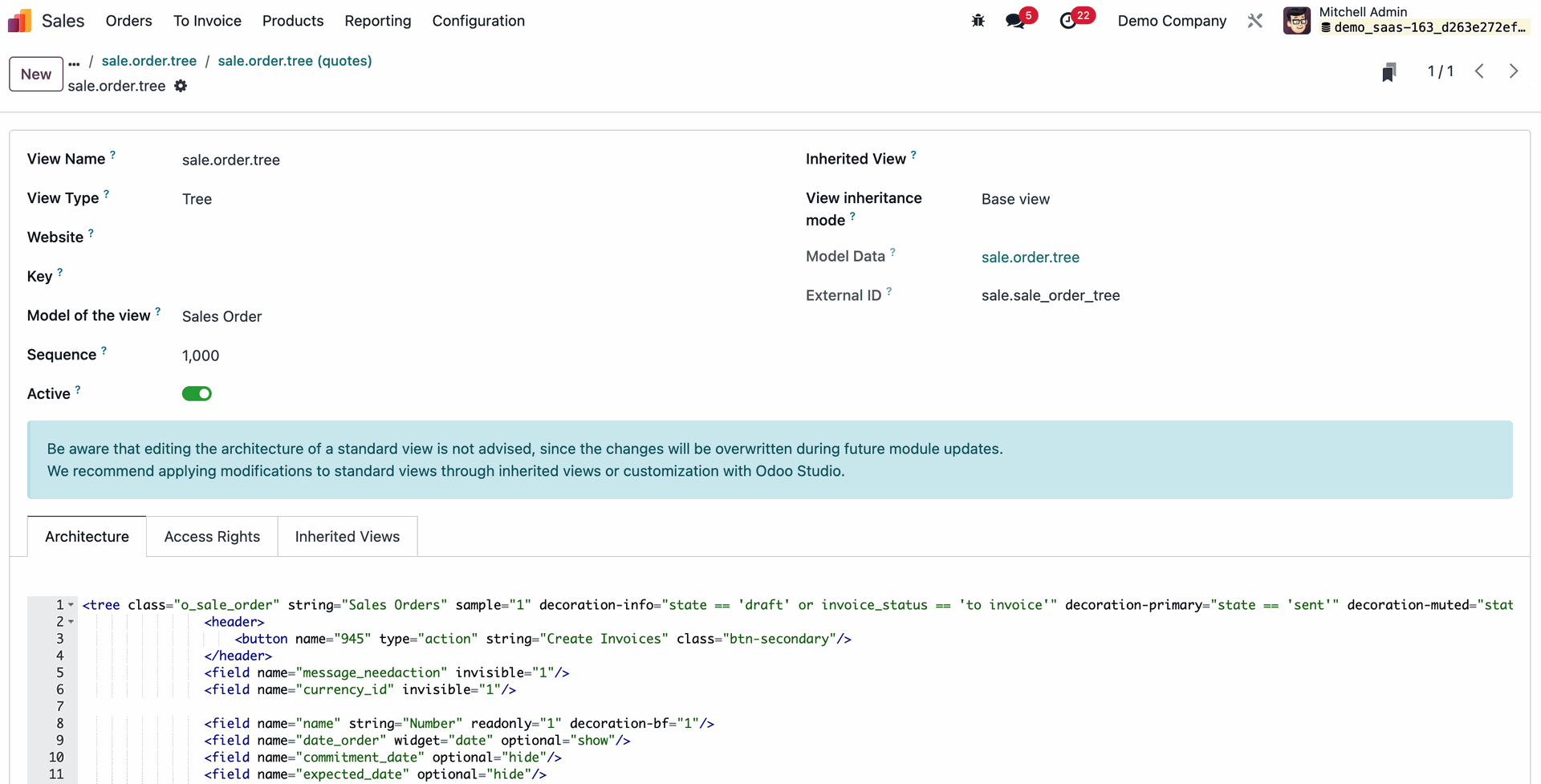Open the Sales app home icon

click(x=19, y=21)
